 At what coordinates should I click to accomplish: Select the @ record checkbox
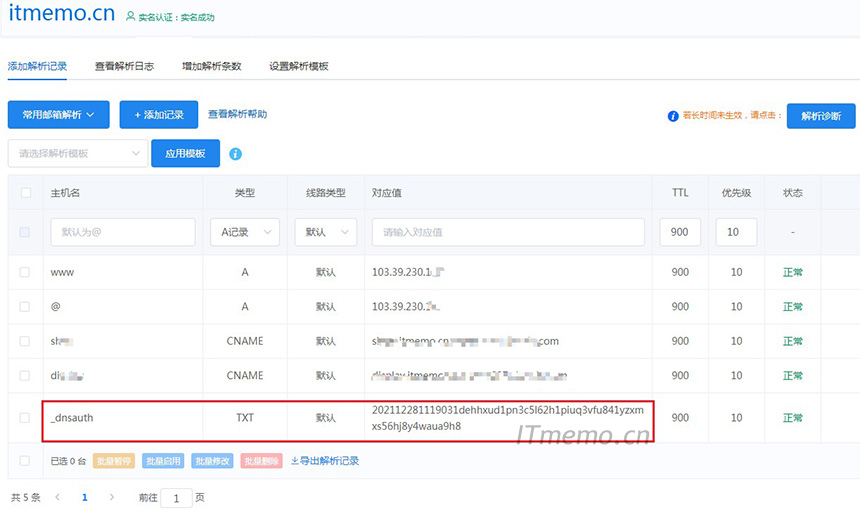point(25,307)
